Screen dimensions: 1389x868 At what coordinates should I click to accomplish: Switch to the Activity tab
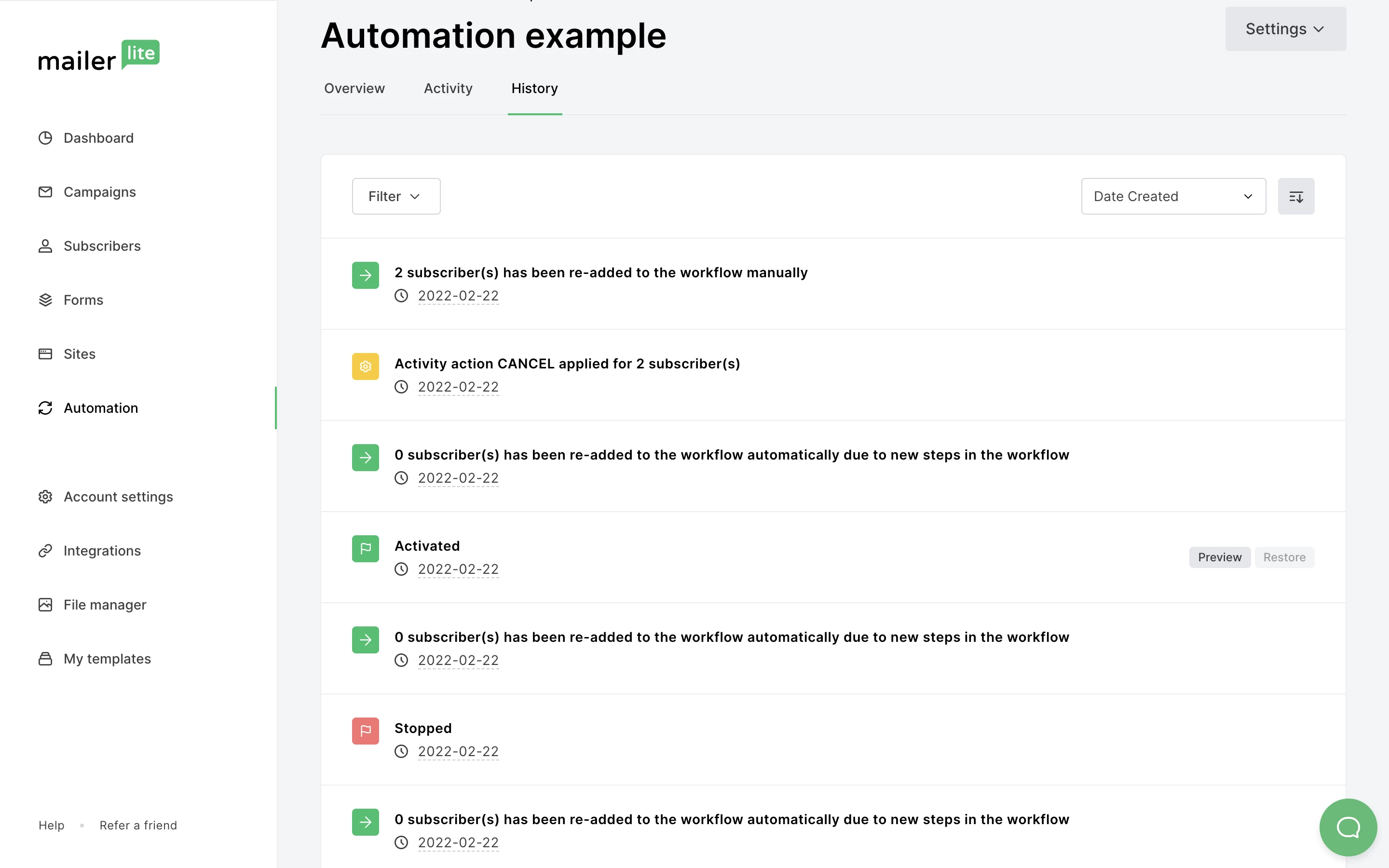(448, 88)
